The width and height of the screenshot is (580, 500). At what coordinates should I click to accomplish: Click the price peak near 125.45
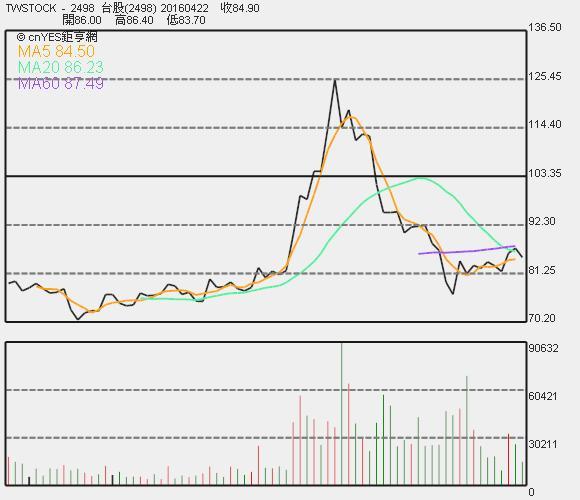click(335, 81)
